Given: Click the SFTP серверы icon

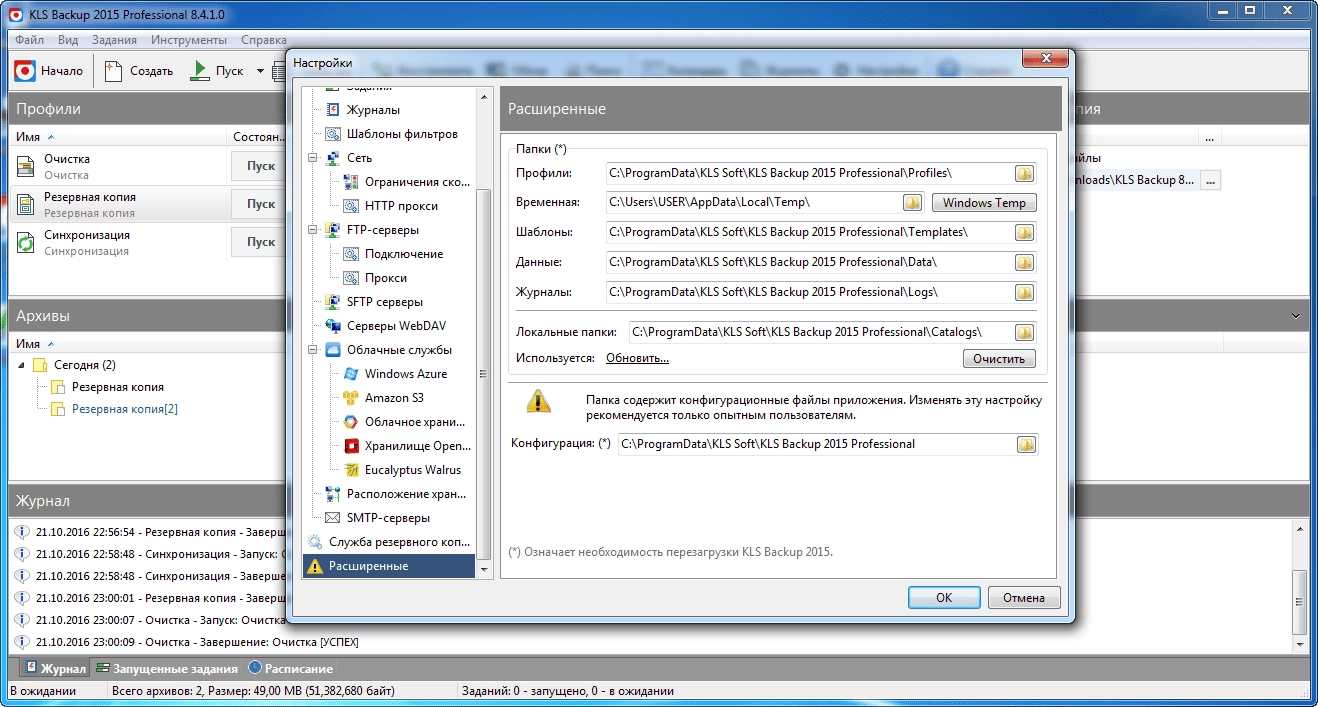Looking at the screenshot, I should [x=332, y=302].
